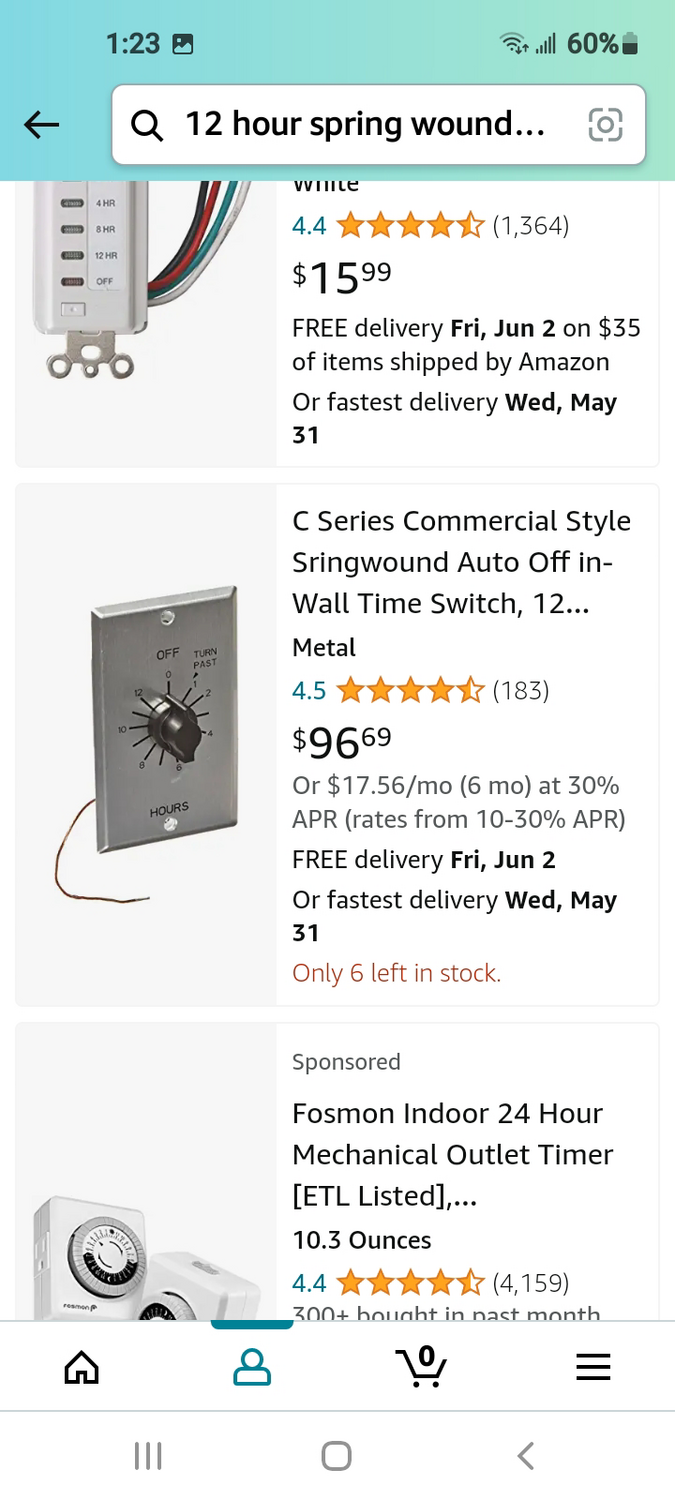View the metal wall timer product image
This screenshot has height=1500, width=675.
[x=146, y=745]
